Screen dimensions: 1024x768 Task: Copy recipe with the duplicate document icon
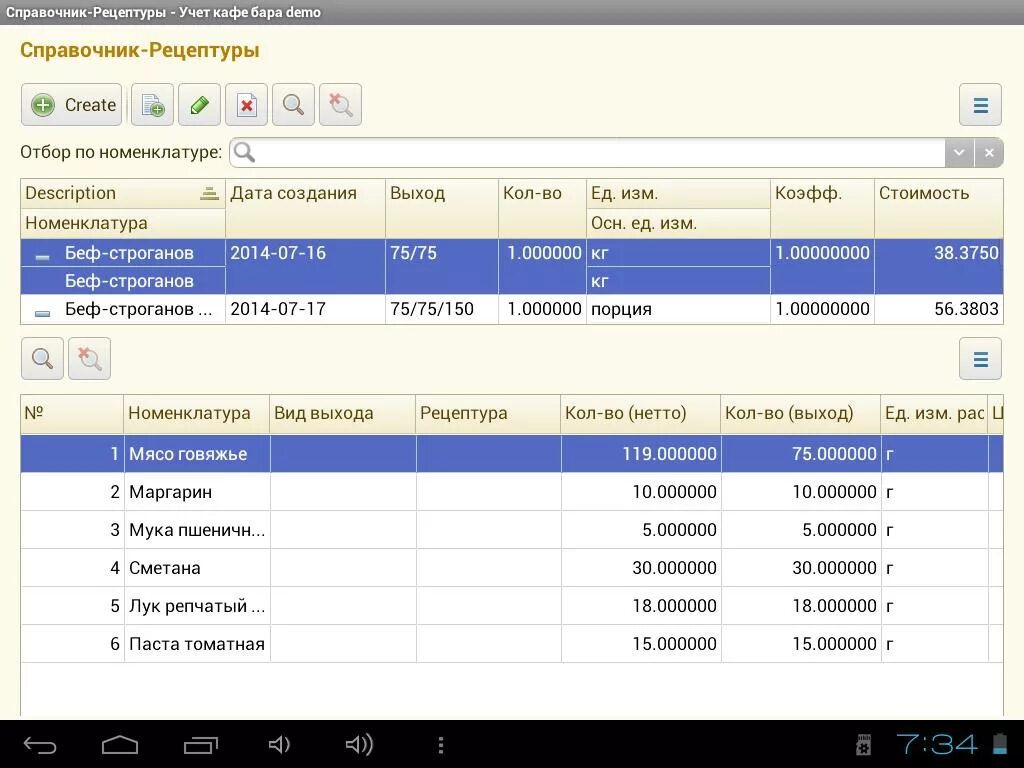(152, 104)
